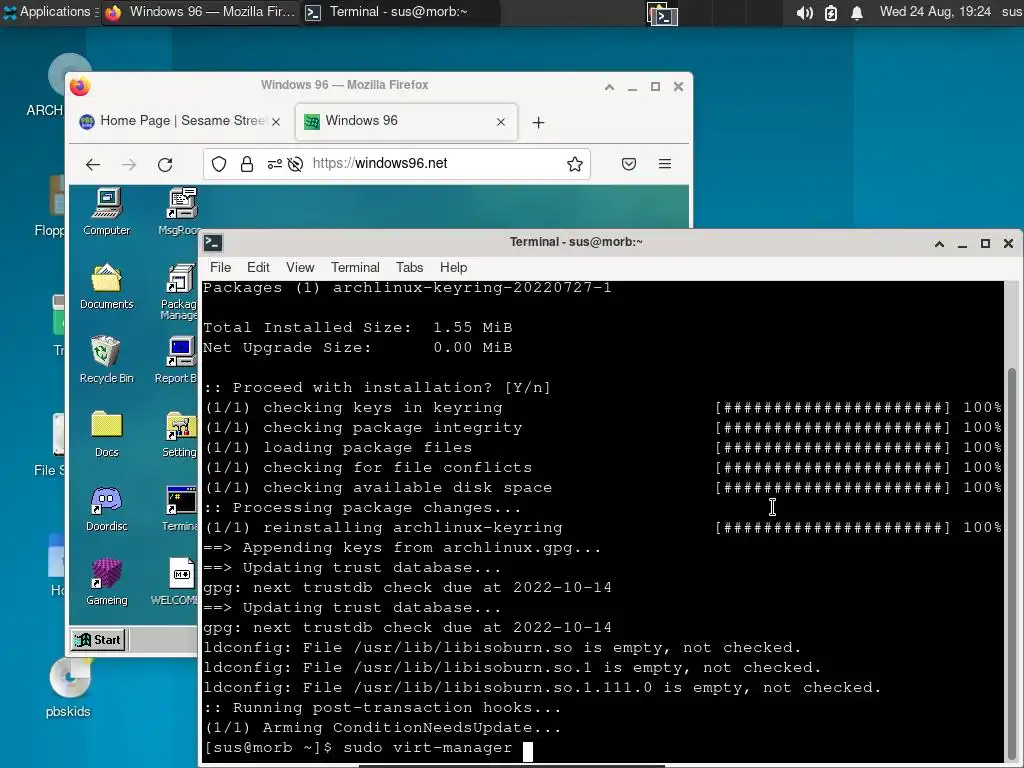Open the WELCOME markdown file icon
The width and height of the screenshot is (1024, 768).
[174, 582]
